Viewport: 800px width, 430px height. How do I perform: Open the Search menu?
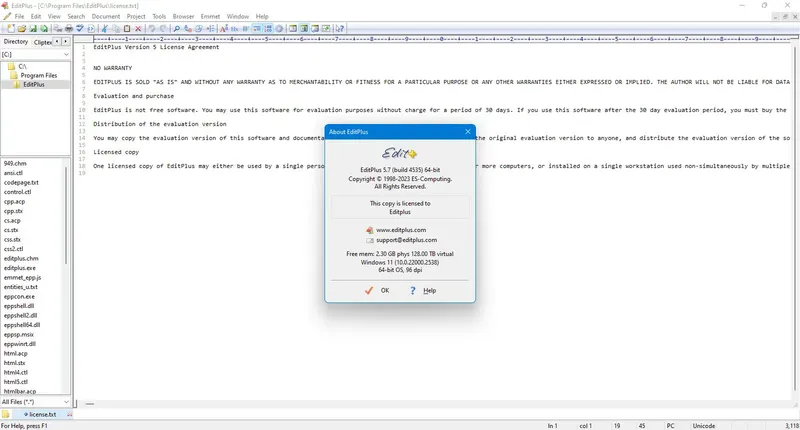[76, 16]
